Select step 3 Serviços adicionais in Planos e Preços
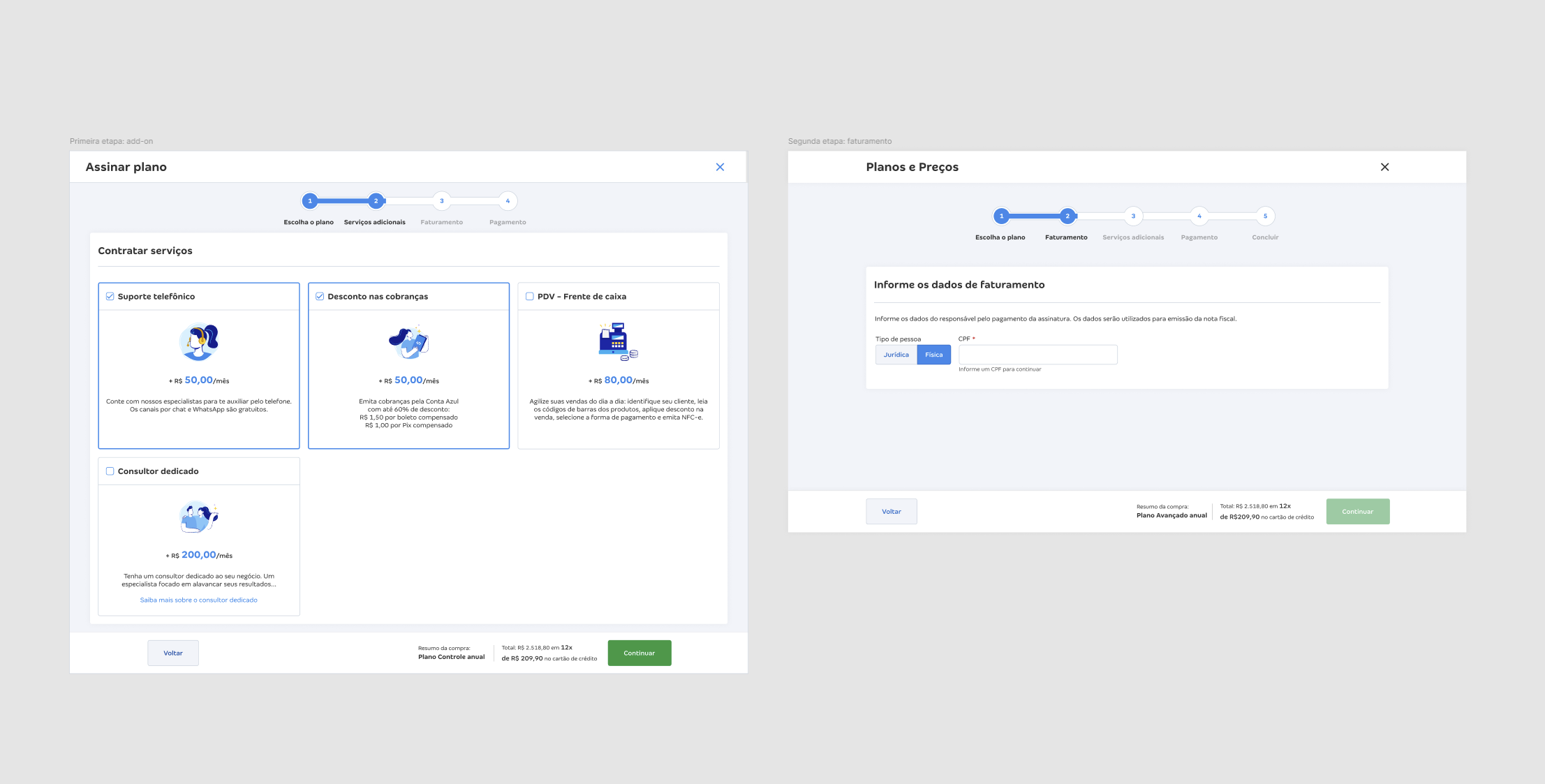1545x784 pixels. point(1133,216)
